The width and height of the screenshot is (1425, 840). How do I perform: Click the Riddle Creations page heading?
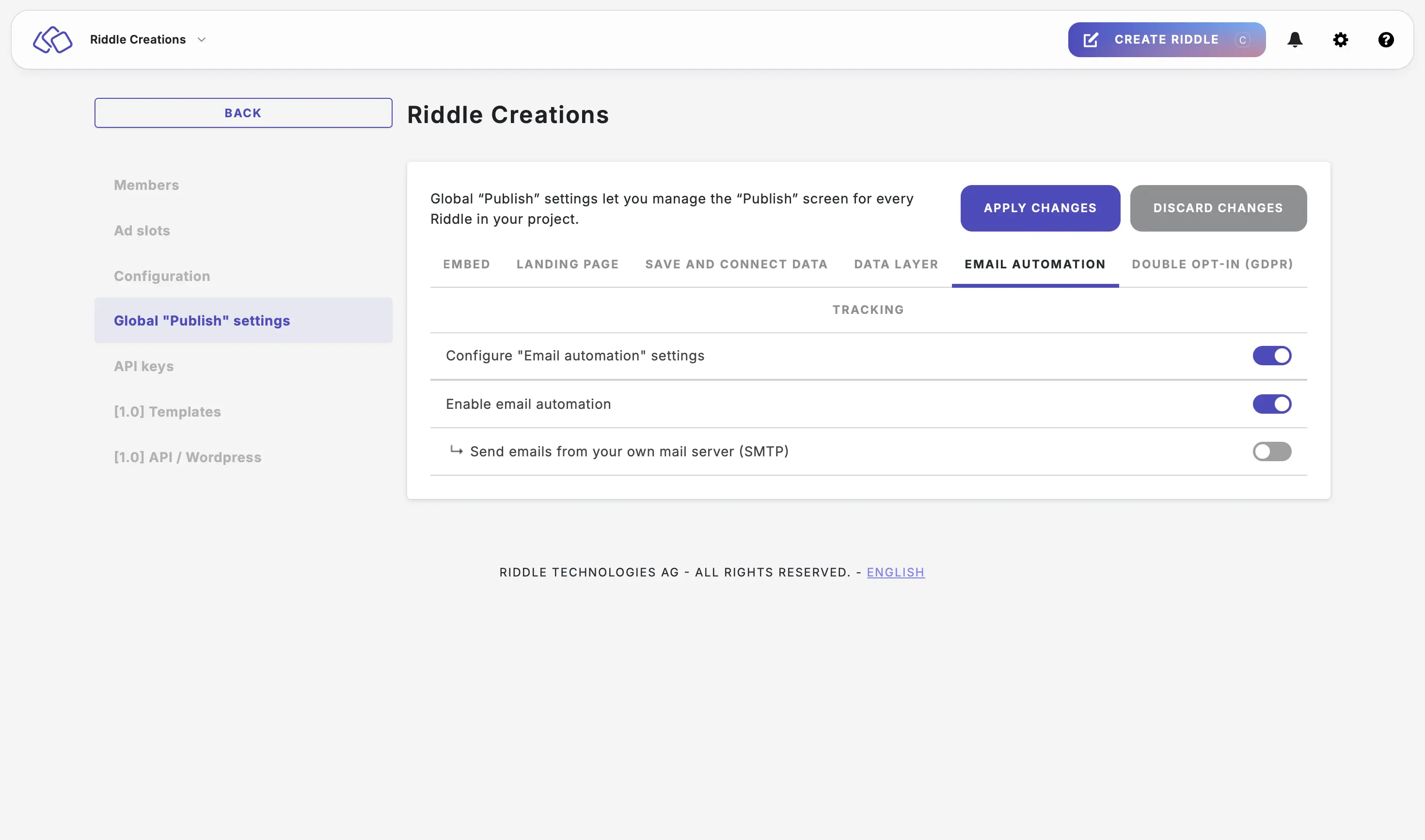pos(508,114)
